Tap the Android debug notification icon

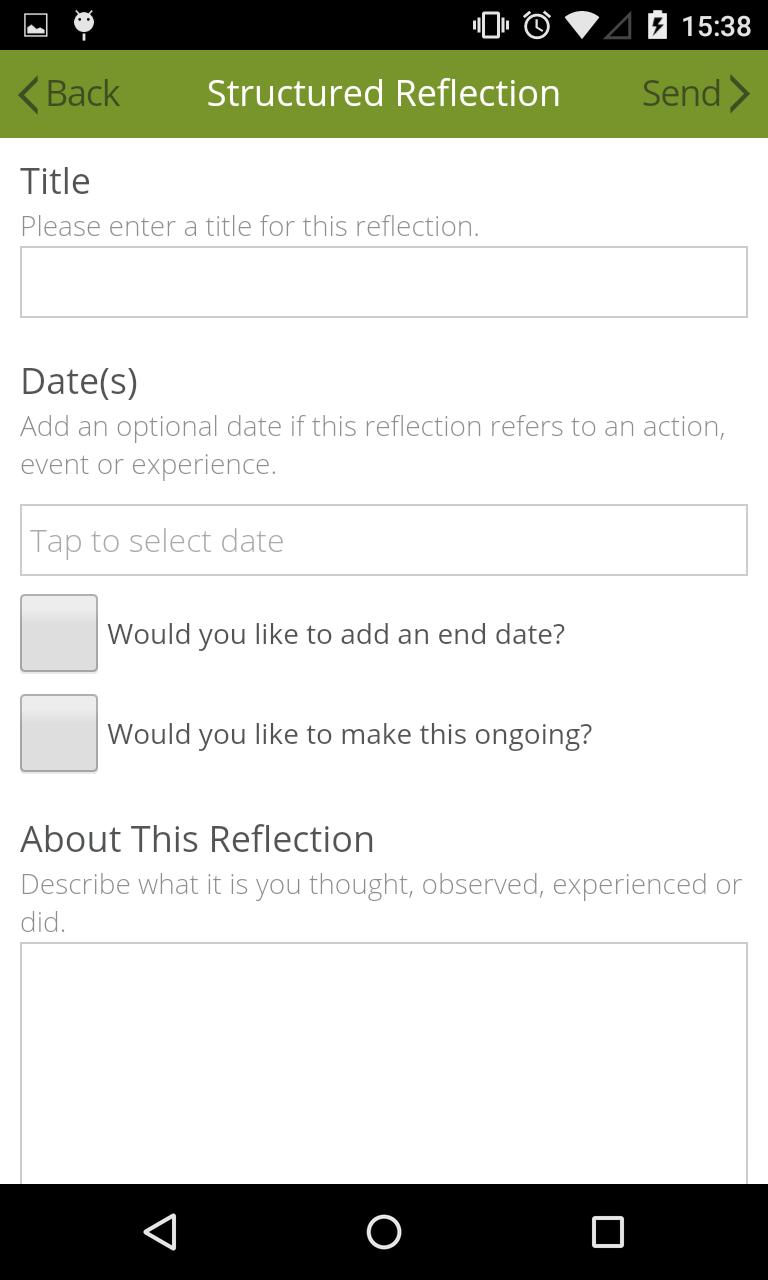pos(84,25)
